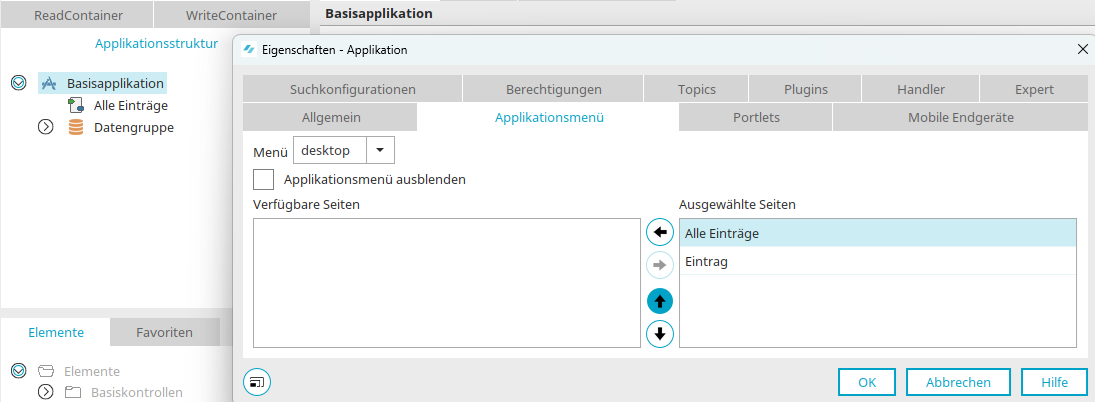The height and width of the screenshot is (402, 1095).
Task: Click the Datengruppe database icon
Action: tap(75, 127)
